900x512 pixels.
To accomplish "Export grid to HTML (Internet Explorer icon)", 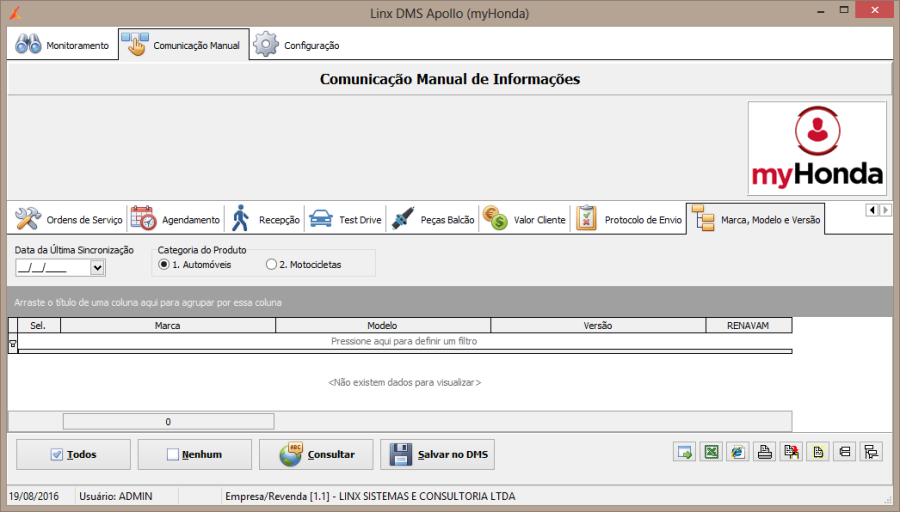I will click(738, 452).
